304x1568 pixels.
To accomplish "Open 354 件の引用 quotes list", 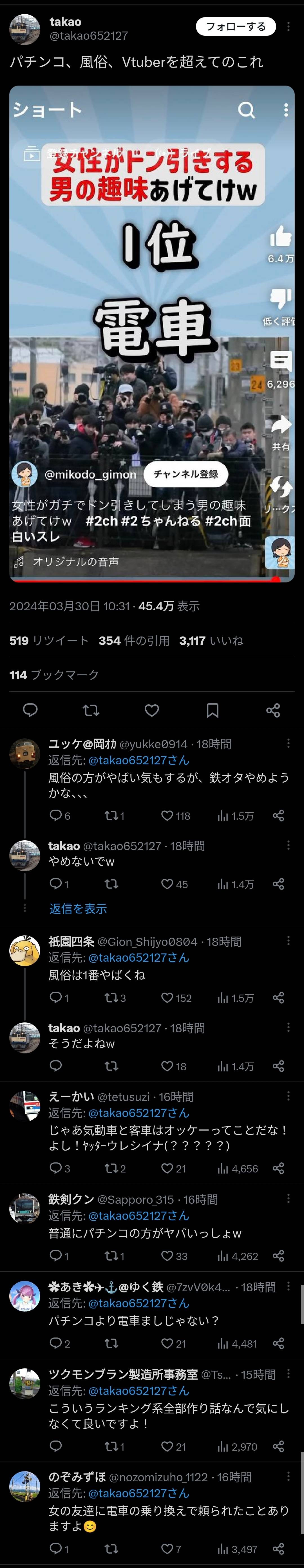I will coord(134,640).
